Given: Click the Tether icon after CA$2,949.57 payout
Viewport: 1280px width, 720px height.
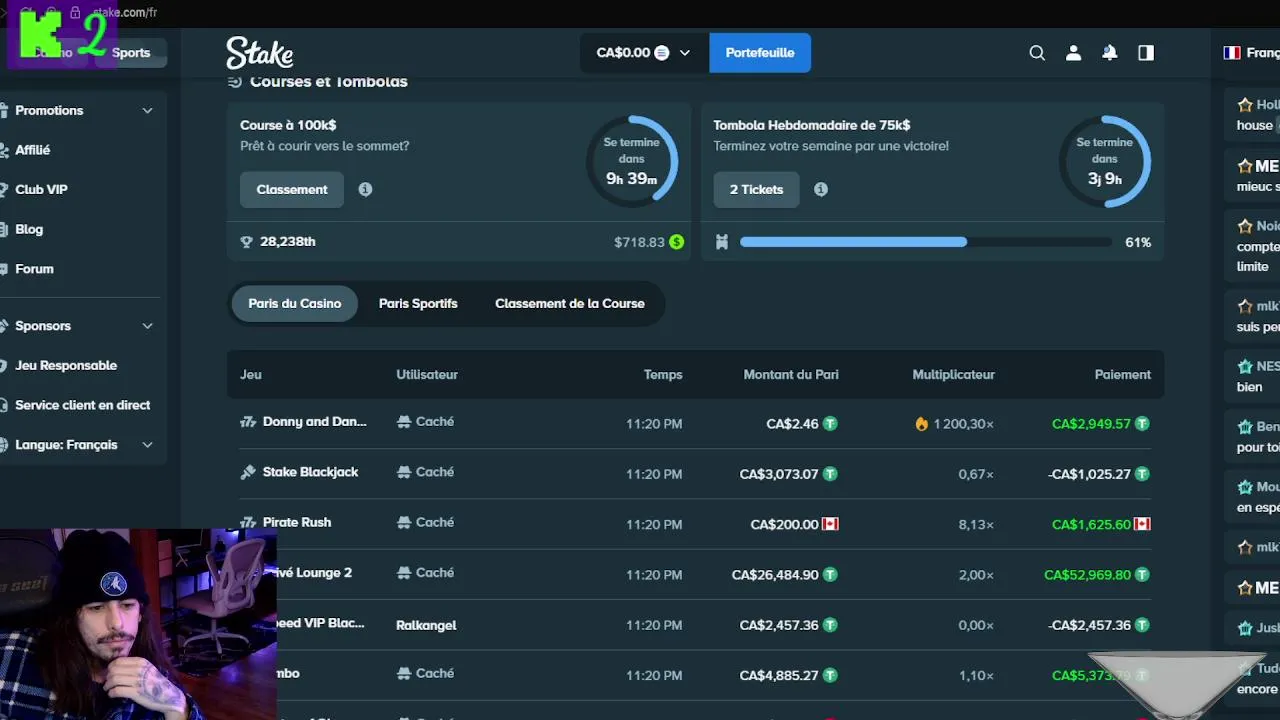Looking at the screenshot, I should click(1142, 424).
